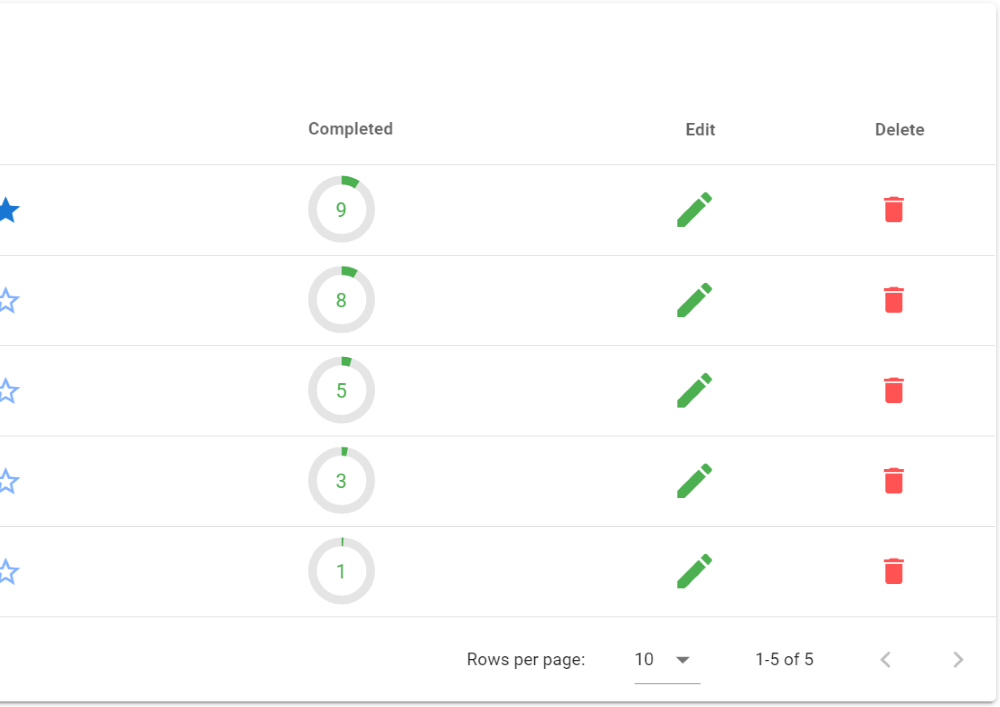Viewport: 1000px width, 707px height.
Task: Click the circular progress ring showing 9
Action: click(x=341, y=210)
